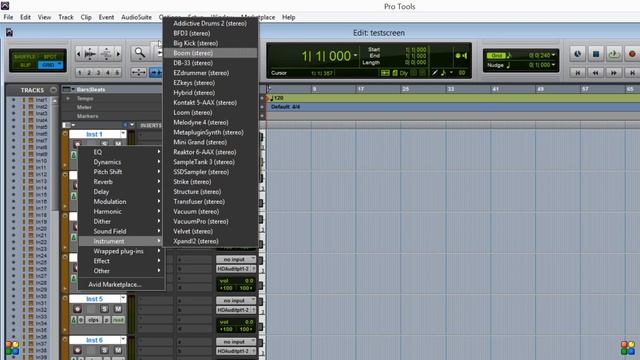Click the default note duration icon
The width and height of the screenshot is (640, 360).
[443, 73]
